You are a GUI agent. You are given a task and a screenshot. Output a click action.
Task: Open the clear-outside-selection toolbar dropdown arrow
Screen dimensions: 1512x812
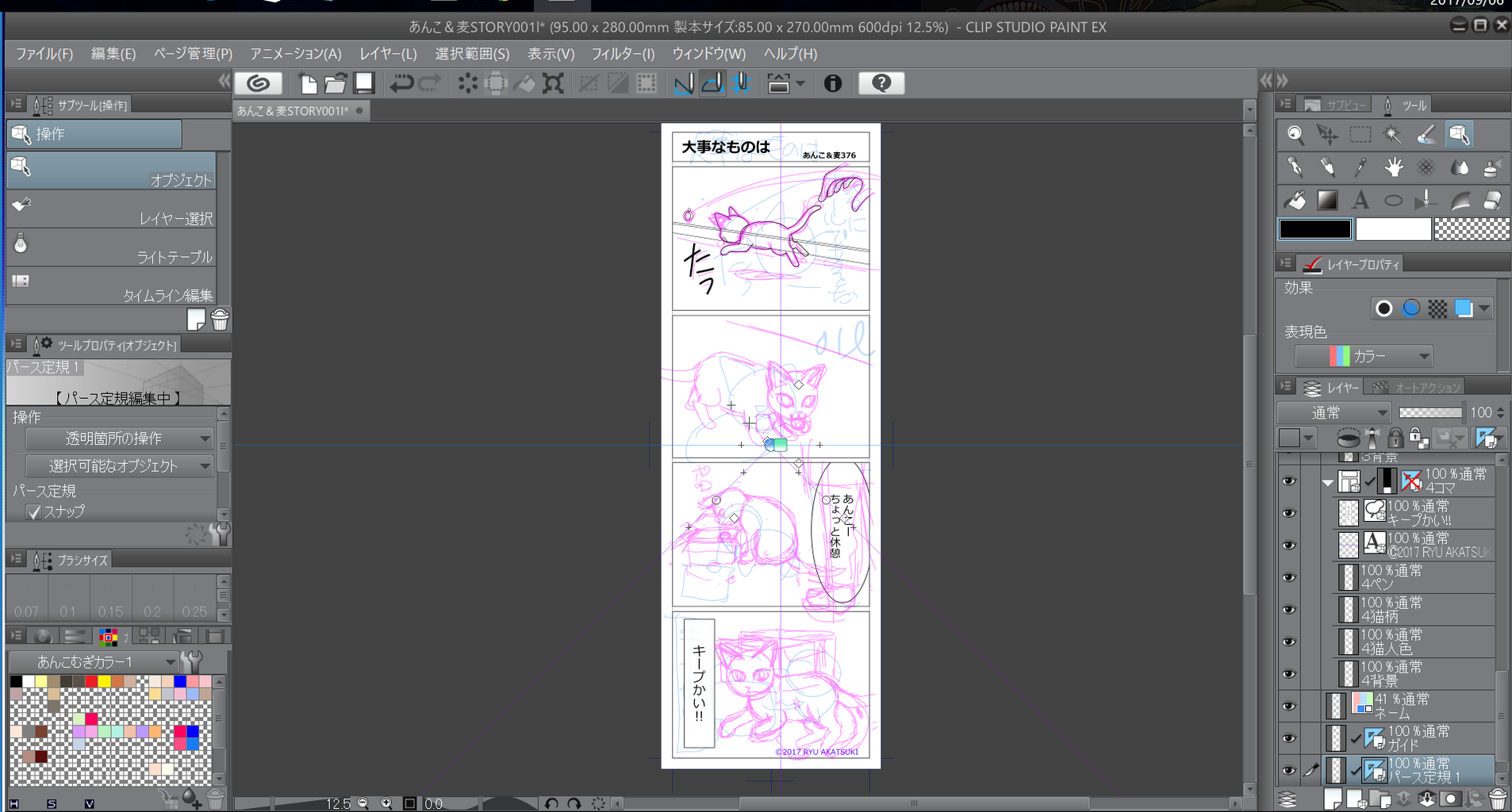[x=800, y=83]
